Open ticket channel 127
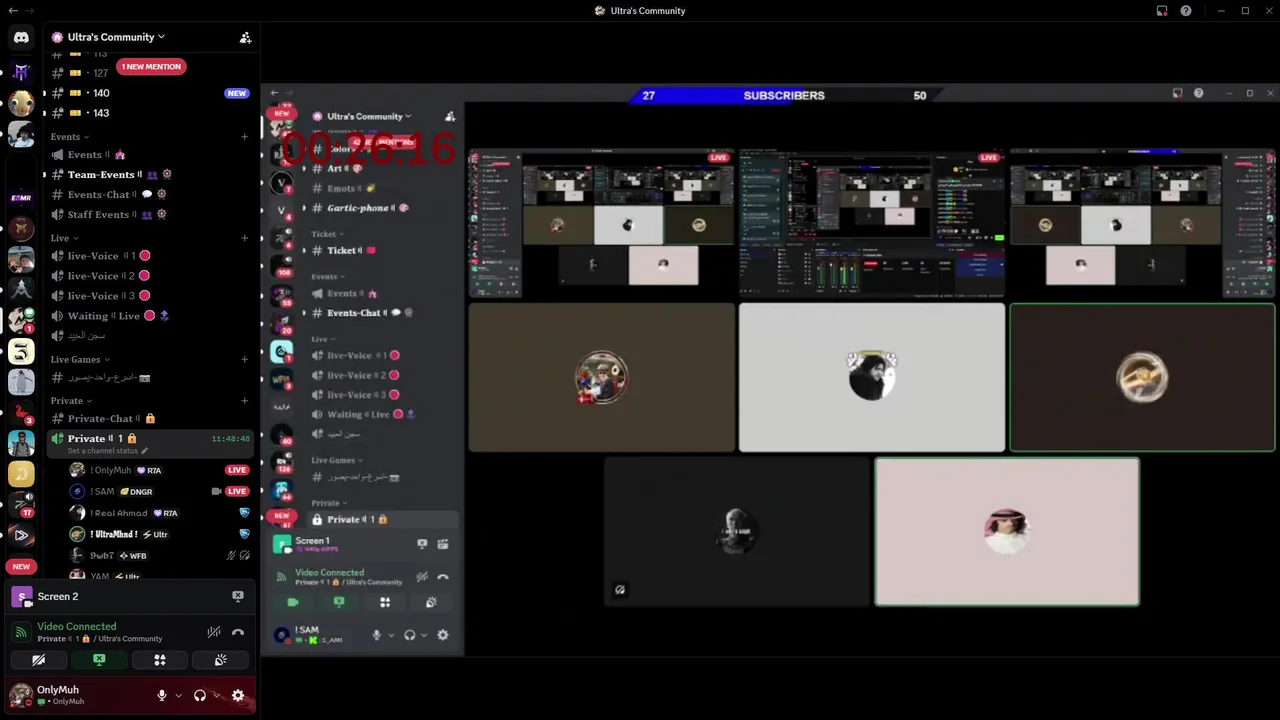Image resolution: width=1280 pixels, height=720 pixels. click(150, 73)
